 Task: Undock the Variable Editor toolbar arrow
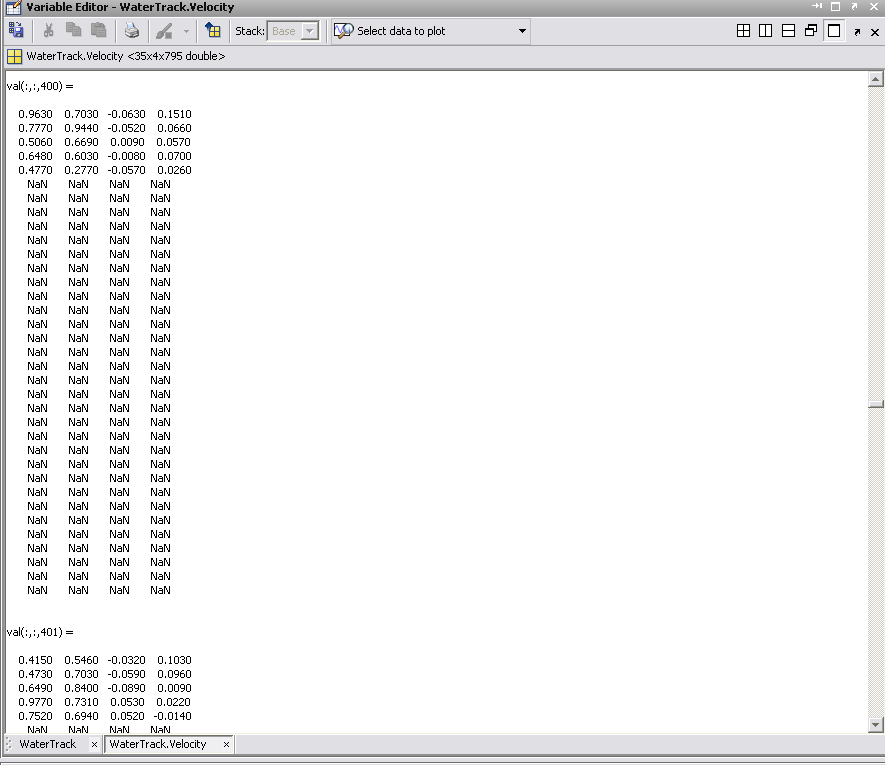coord(857,32)
